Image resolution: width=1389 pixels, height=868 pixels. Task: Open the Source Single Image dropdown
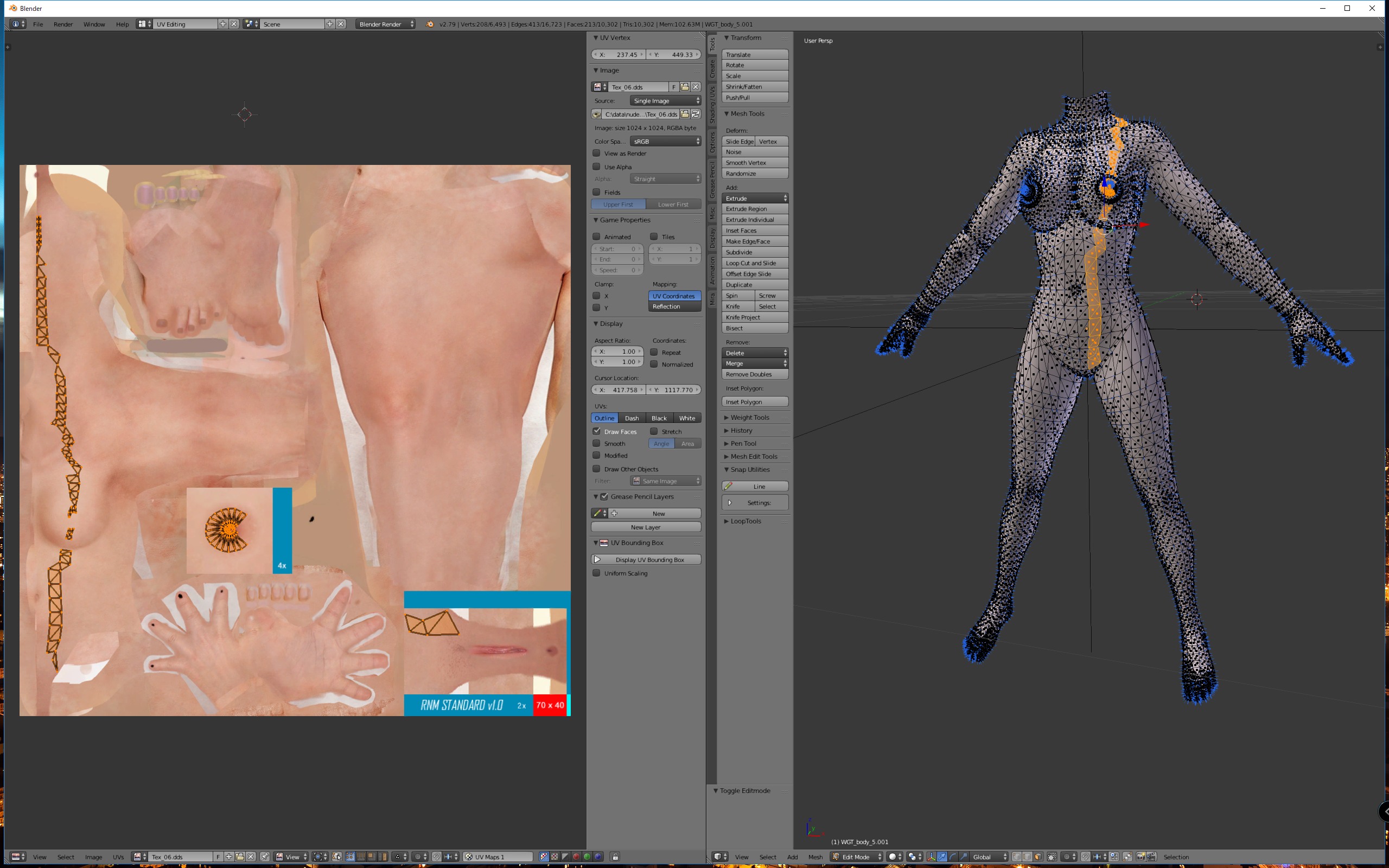665,100
